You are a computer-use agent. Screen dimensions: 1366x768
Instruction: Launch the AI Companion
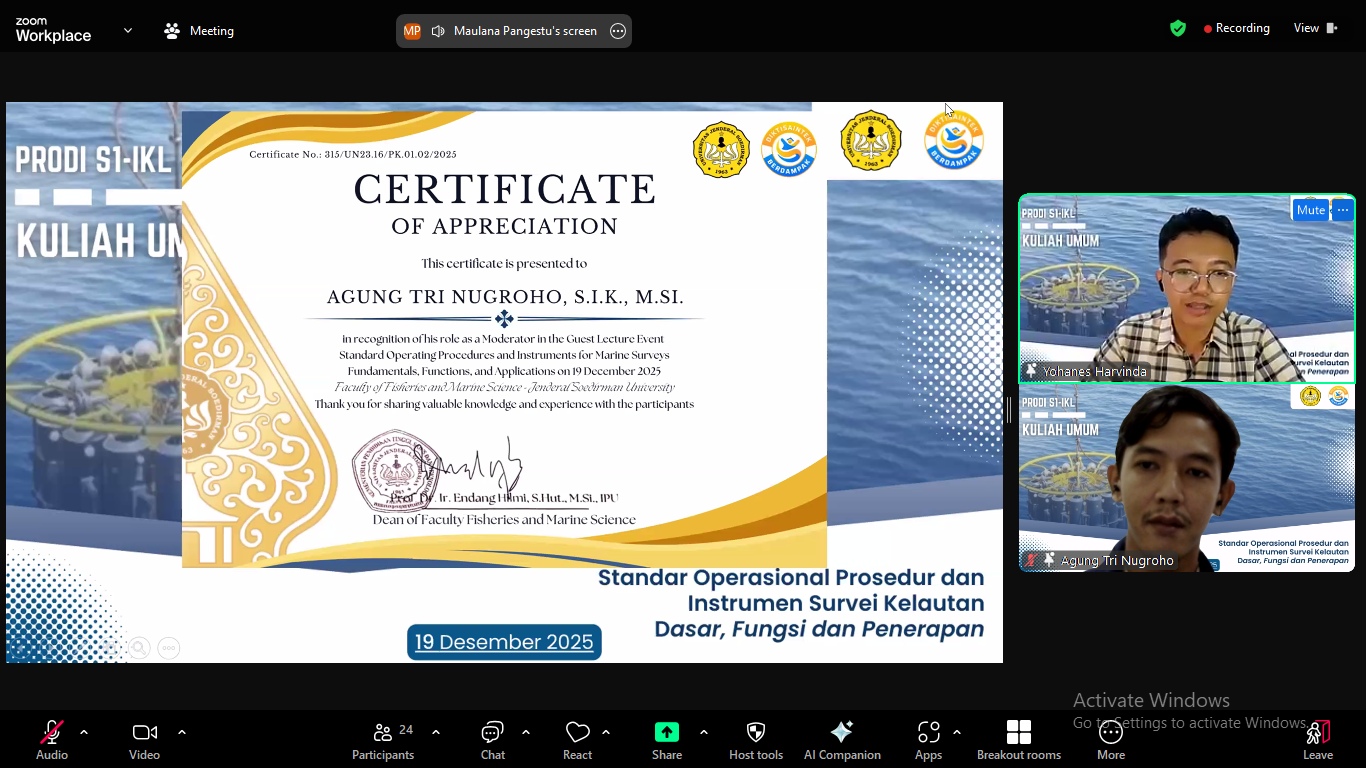click(842, 739)
